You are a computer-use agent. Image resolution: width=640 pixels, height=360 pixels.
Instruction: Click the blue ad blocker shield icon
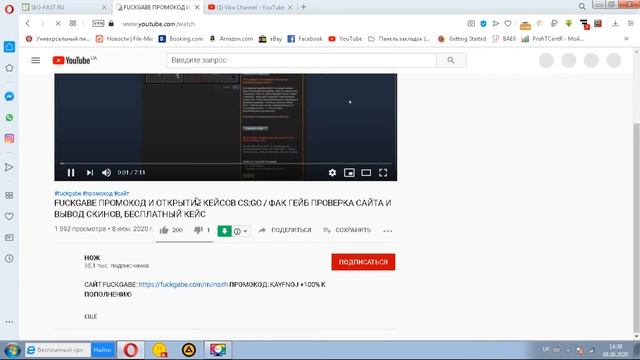(x=483, y=24)
